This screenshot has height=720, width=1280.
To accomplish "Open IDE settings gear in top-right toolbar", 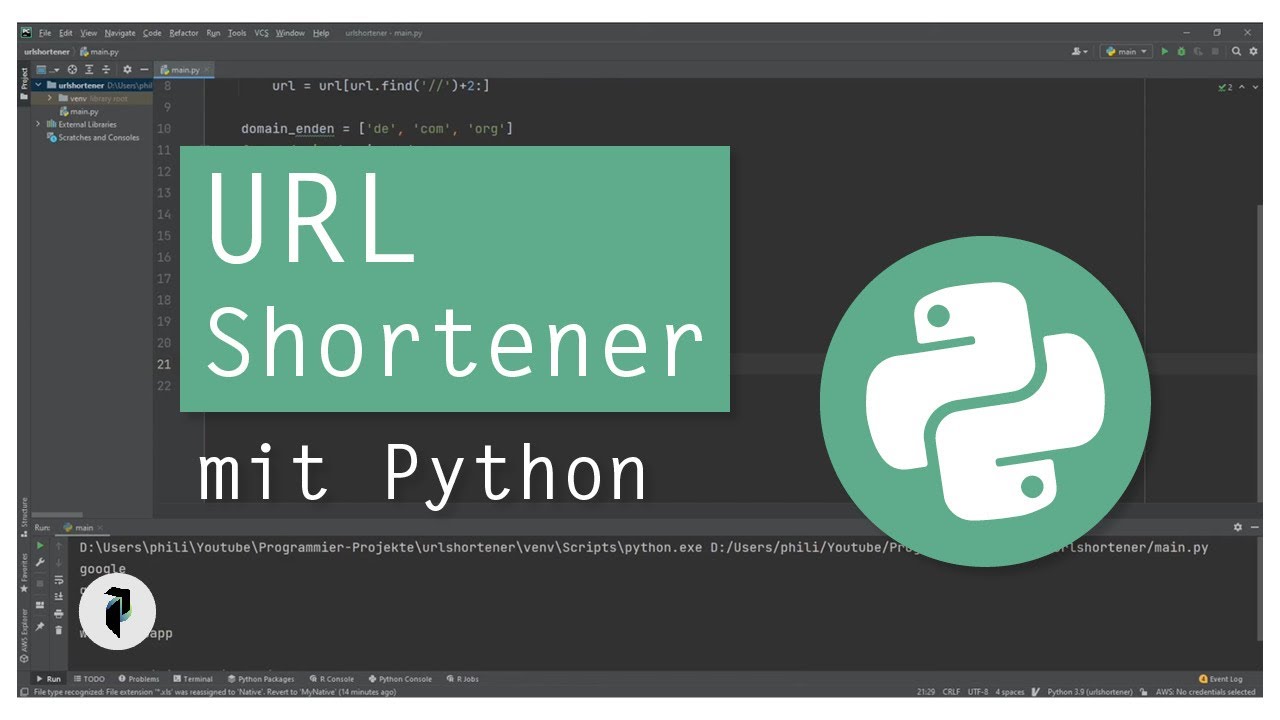I will click(1253, 51).
